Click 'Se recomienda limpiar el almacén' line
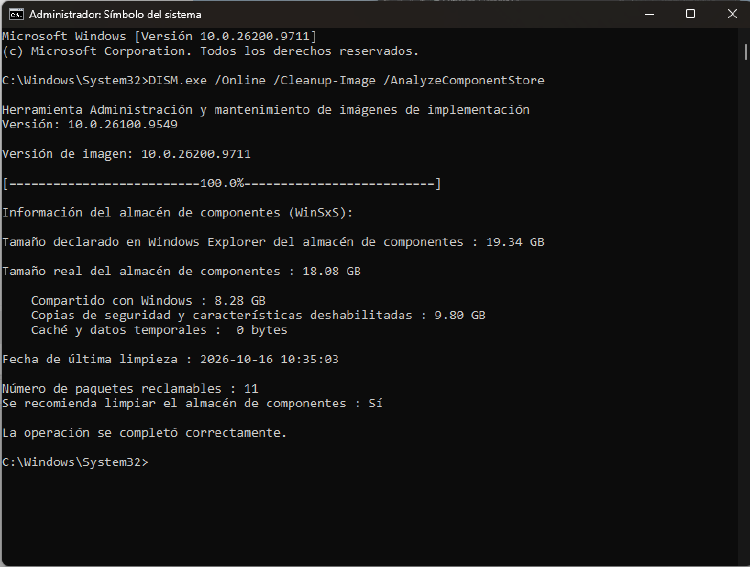The width and height of the screenshot is (750, 567). click(x=192, y=403)
